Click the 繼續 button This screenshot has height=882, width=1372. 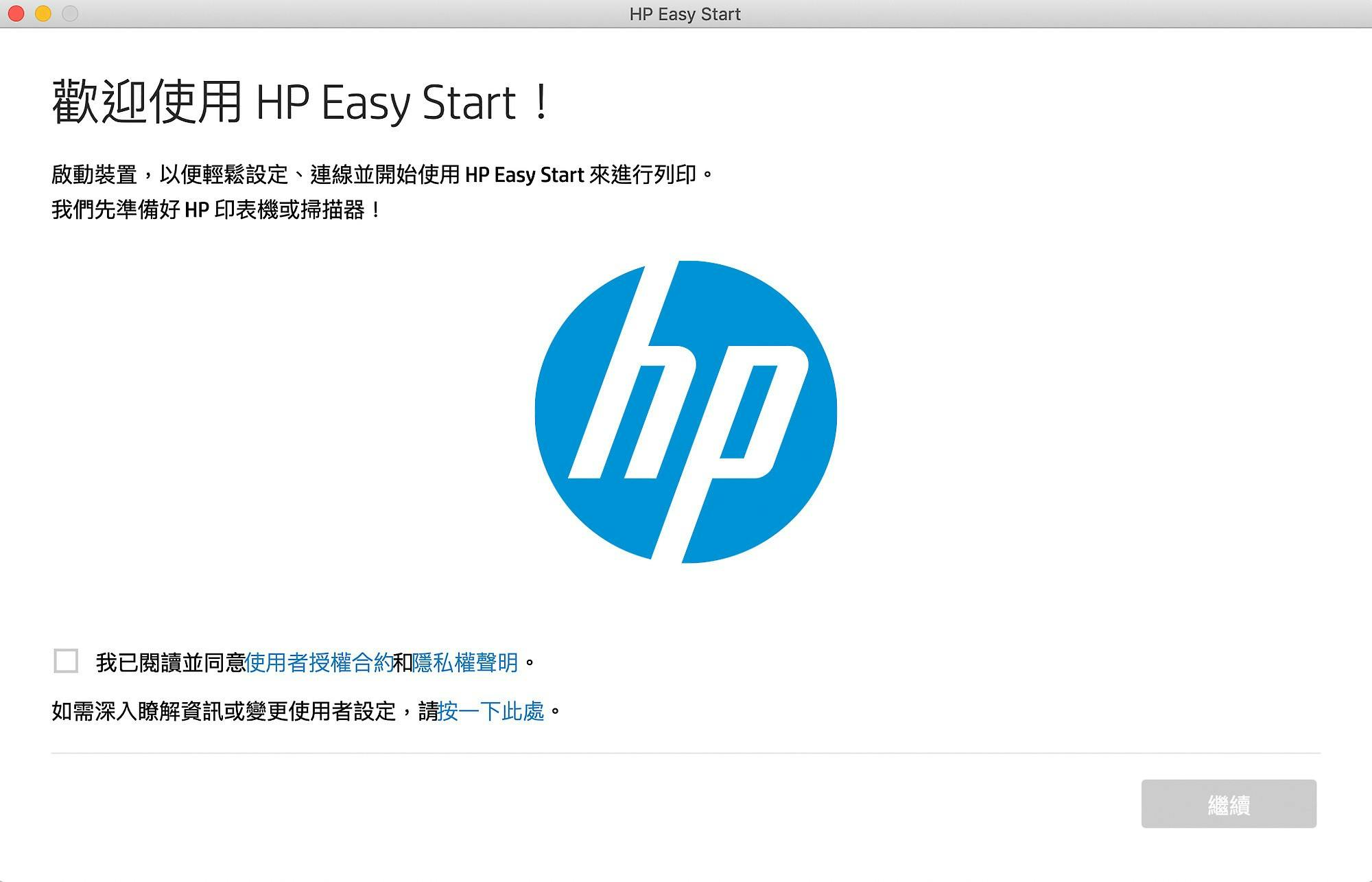pyautogui.click(x=1229, y=804)
